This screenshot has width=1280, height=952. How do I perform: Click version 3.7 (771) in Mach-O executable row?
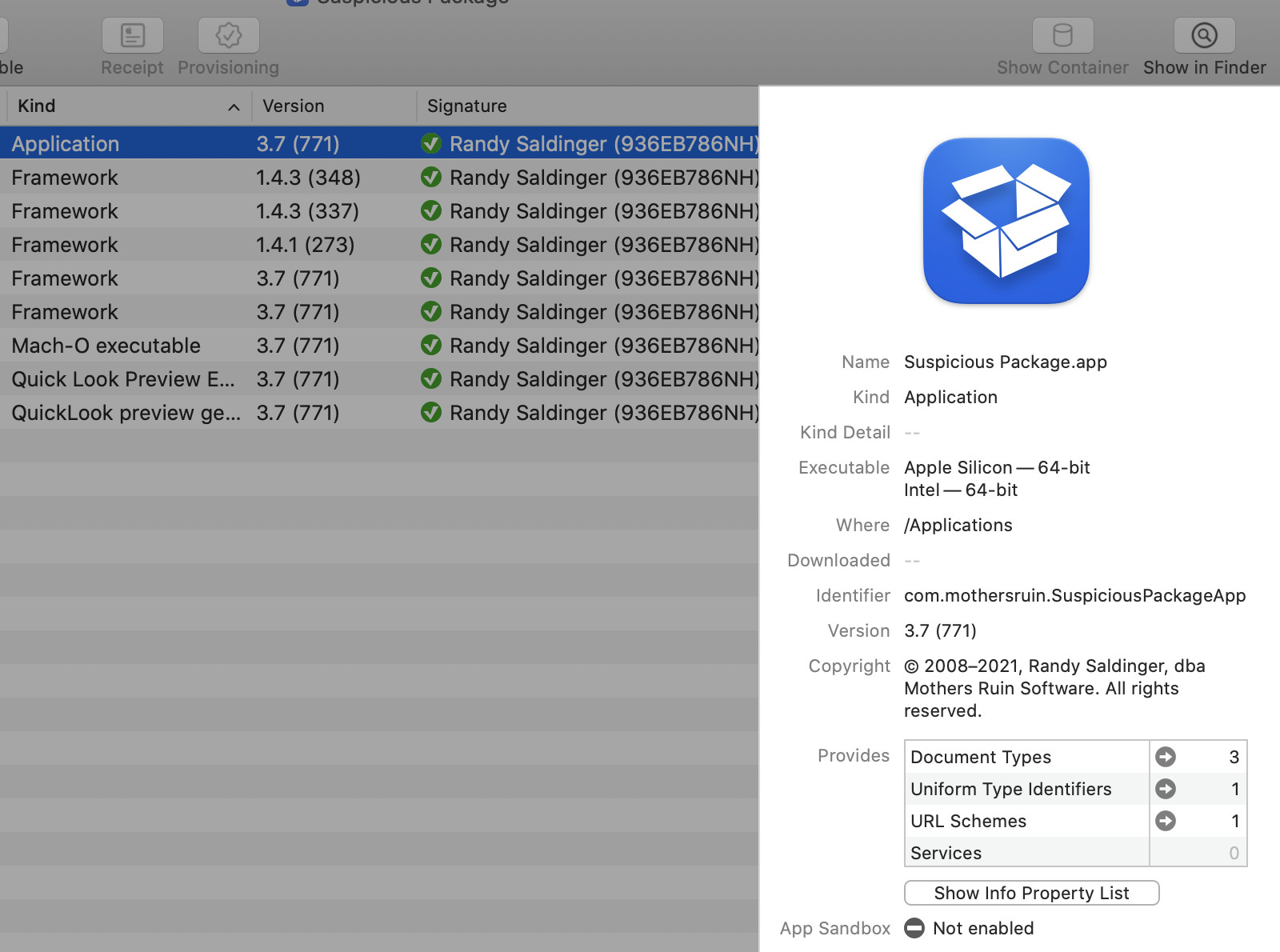point(298,346)
